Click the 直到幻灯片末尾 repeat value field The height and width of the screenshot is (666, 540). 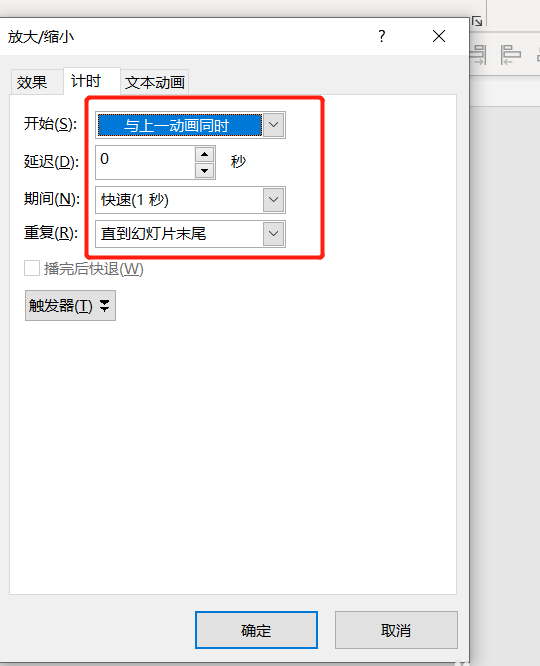tap(179, 234)
